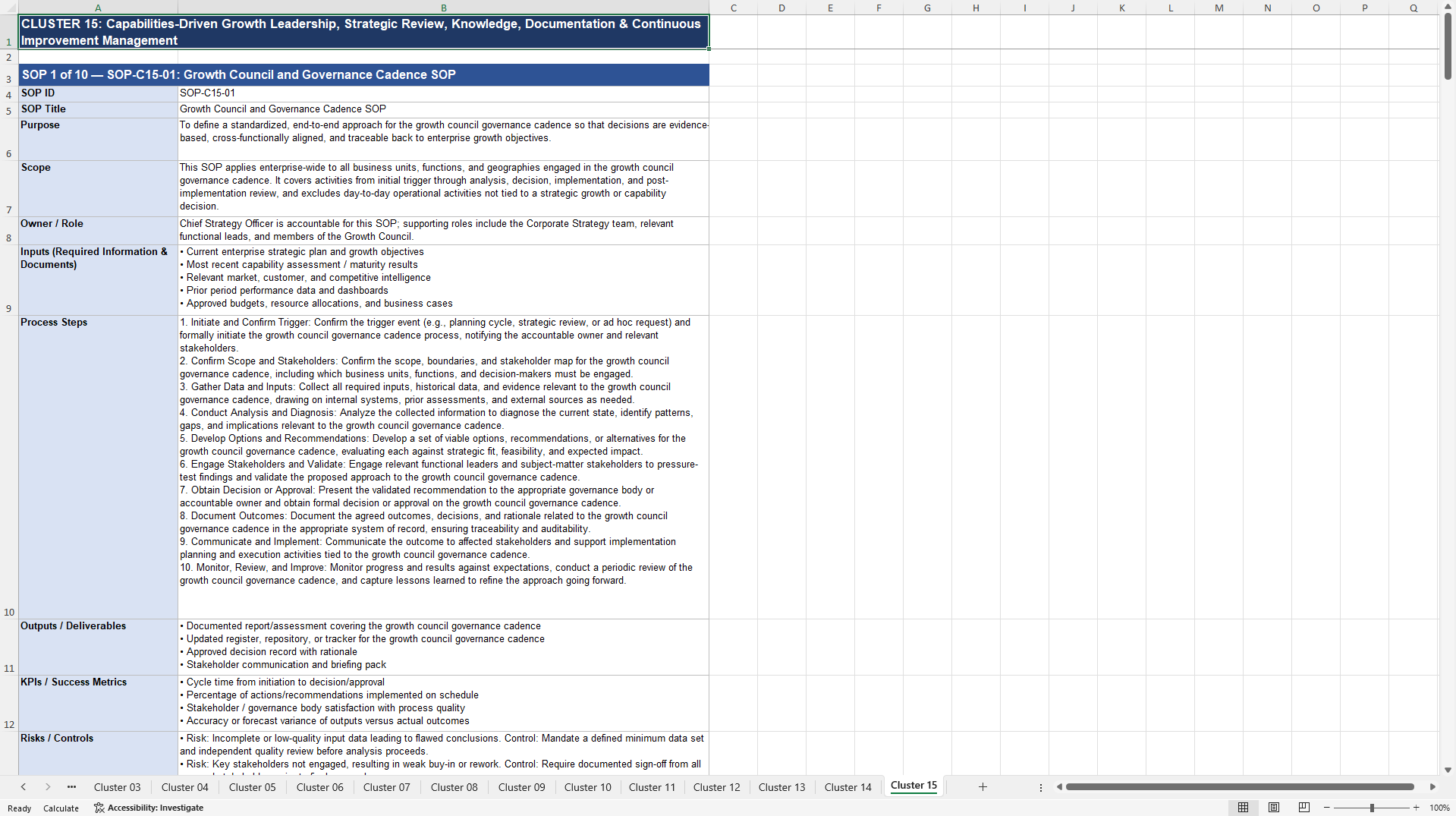Open Cluster 13 sheet tab
The height and width of the screenshot is (816, 1456).
[781, 787]
